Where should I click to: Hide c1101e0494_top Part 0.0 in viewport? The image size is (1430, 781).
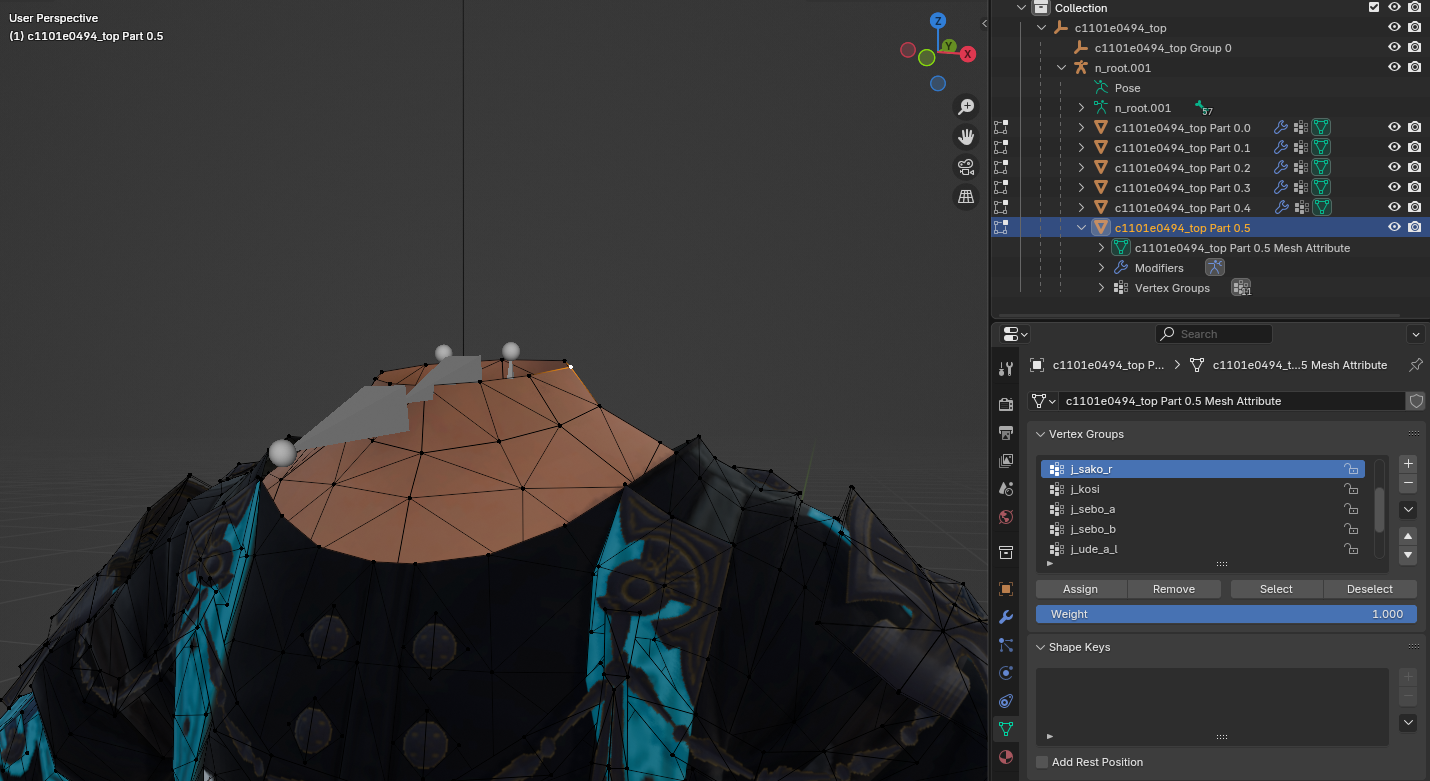point(1394,128)
